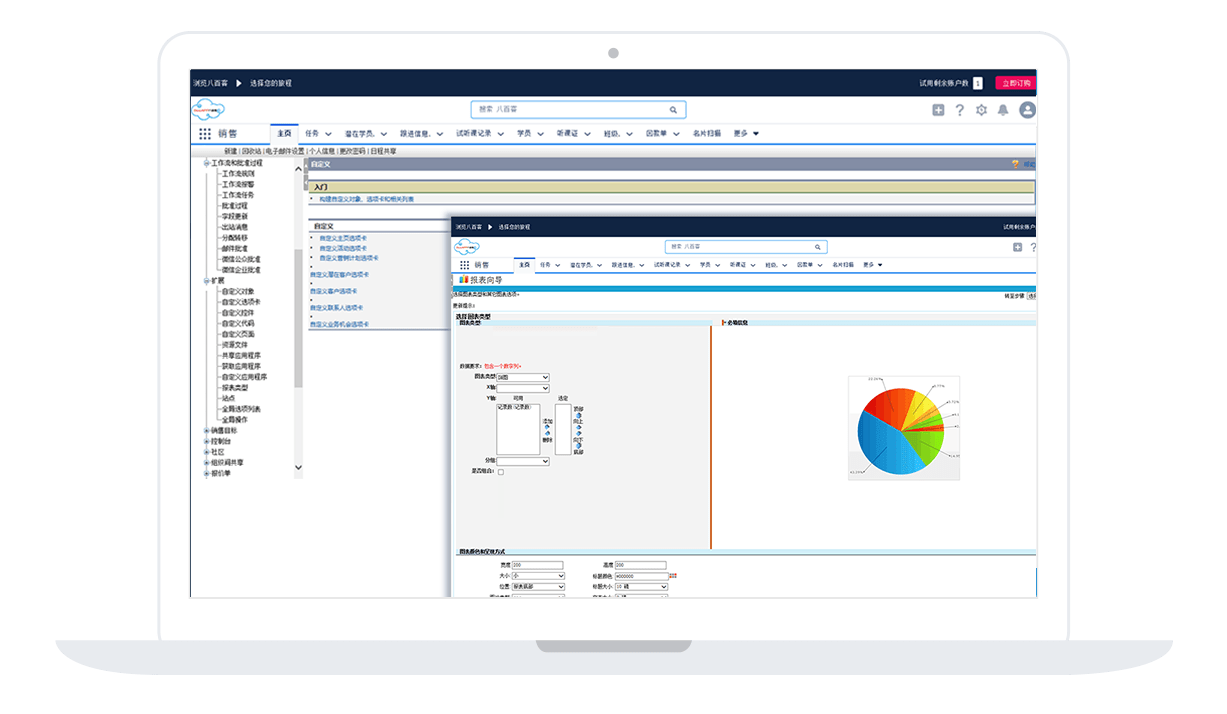Click the cloud logo in report wizard window
This screenshot has width=1227, height=714.
coord(467,247)
